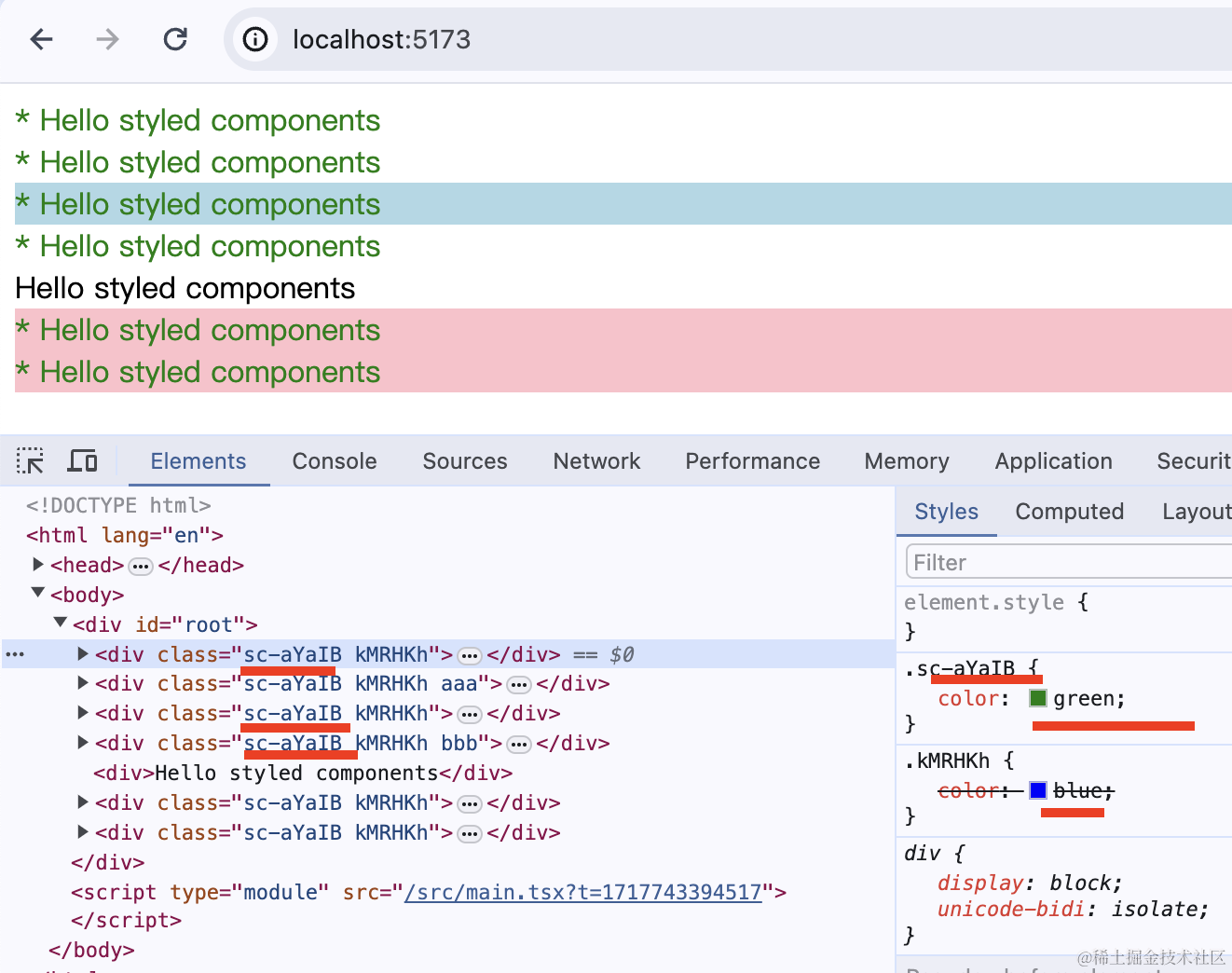The image size is (1232, 973).
Task: Expand the head element triangle
Action: point(38,565)
